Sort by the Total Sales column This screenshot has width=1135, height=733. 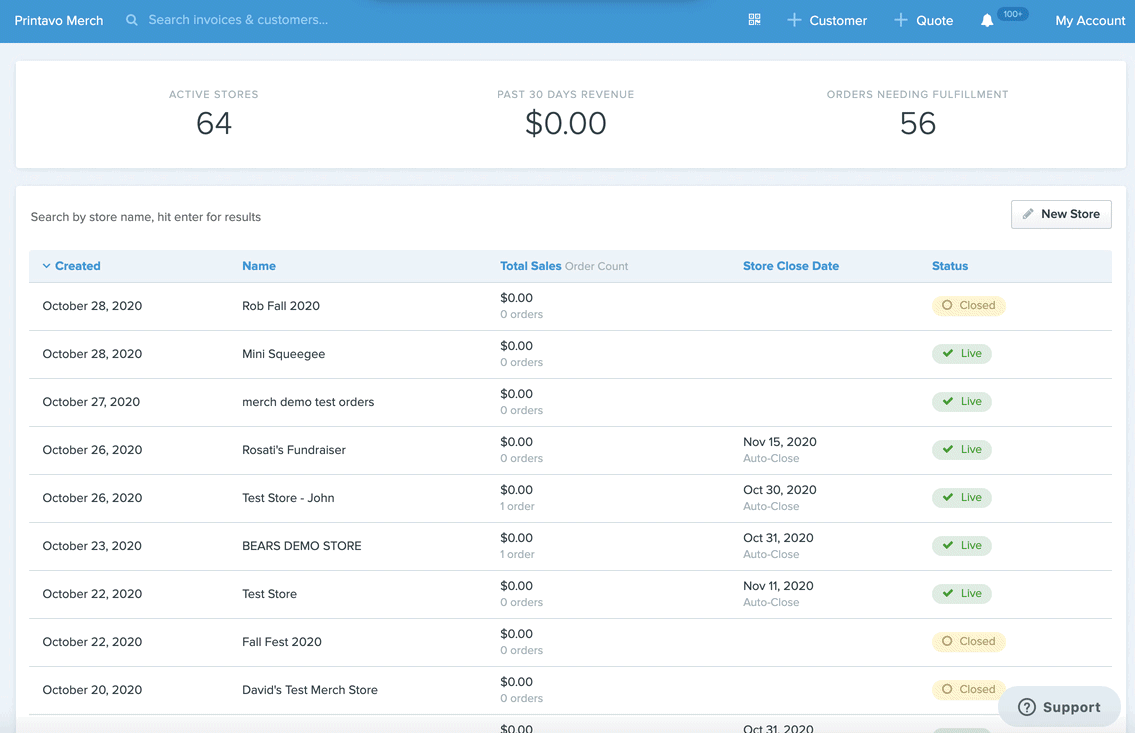coord(531,266)
